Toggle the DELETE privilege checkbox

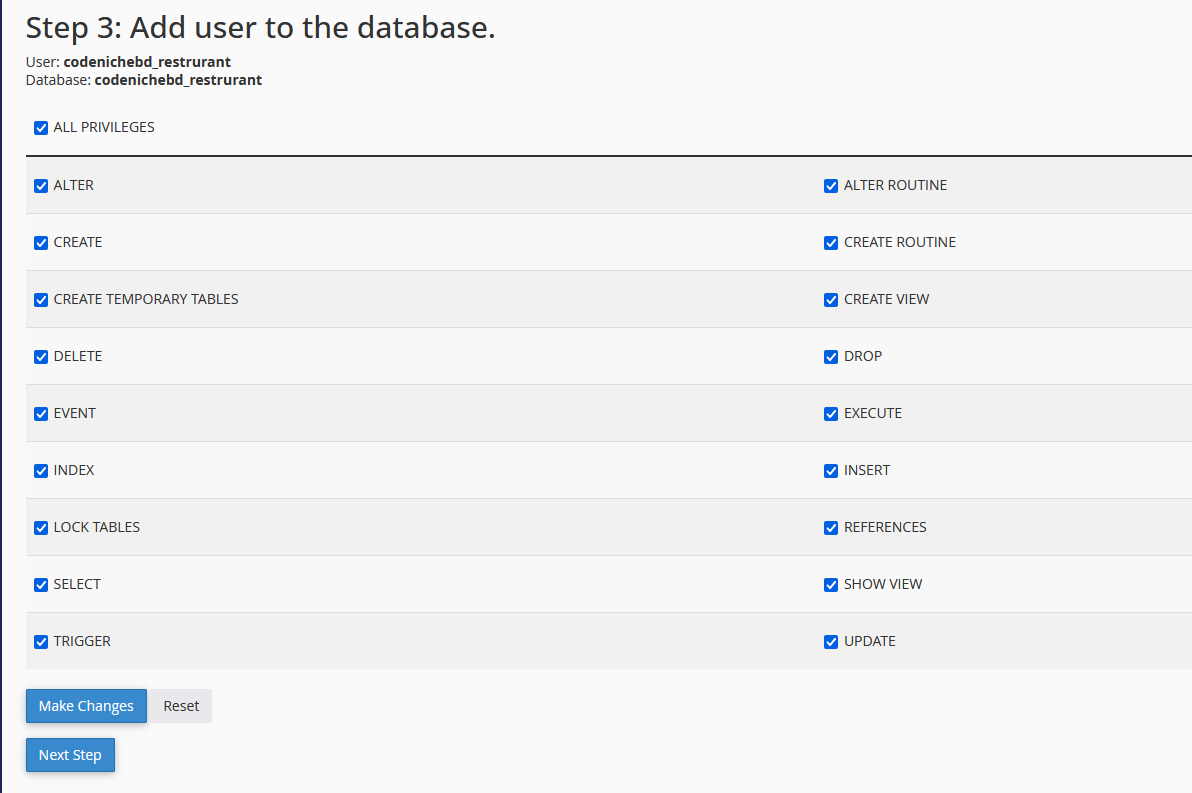tap(41, 357)
